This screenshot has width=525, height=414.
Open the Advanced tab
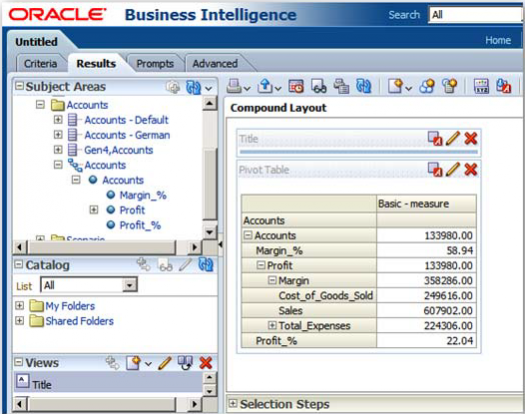[x=215, y=64]
